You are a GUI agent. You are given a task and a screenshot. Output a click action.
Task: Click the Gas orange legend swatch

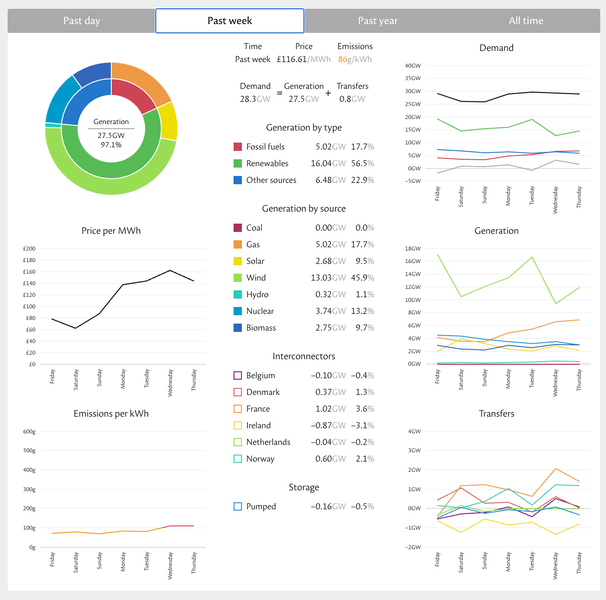[x=238, y=244]
